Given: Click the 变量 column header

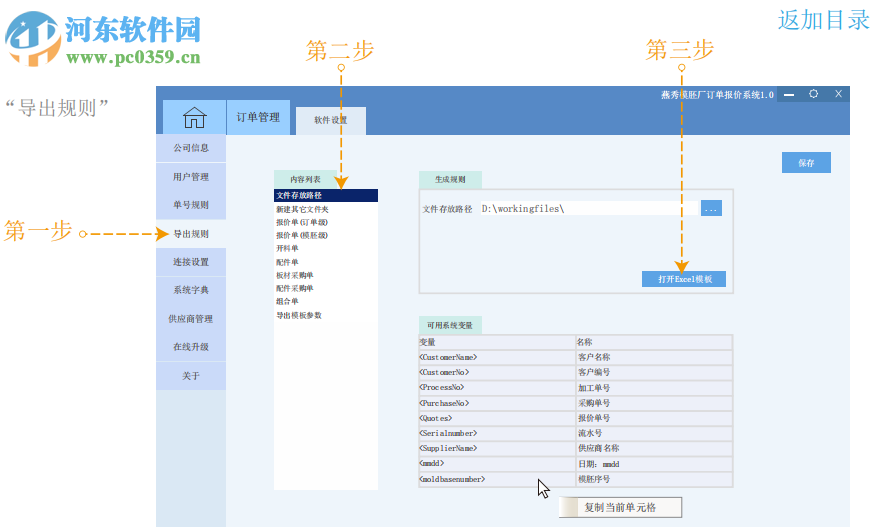Looking at the screenshot, I should pos(497,342).
